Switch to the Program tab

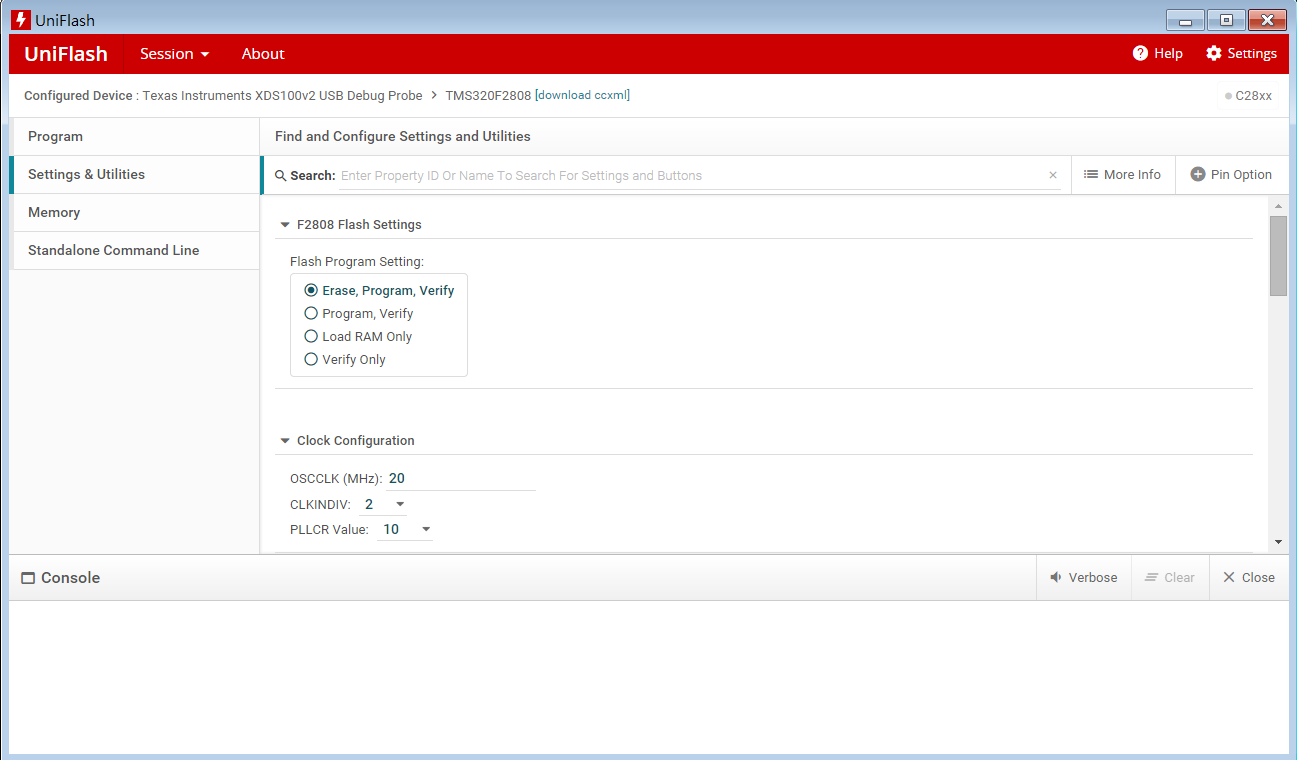point(135,137)
